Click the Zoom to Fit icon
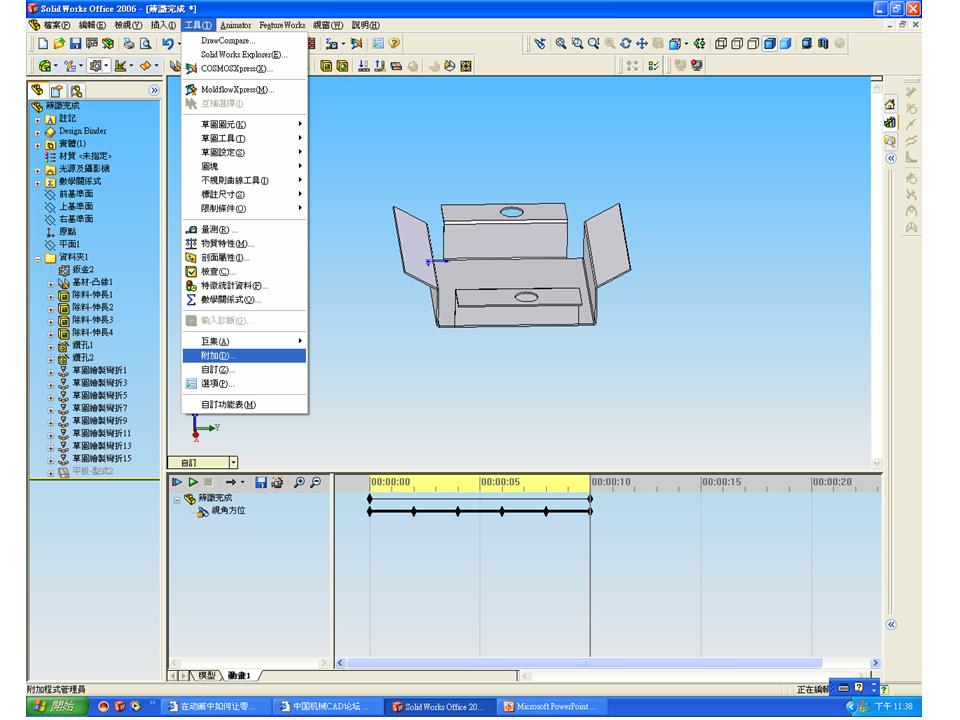This screenshot has width=960, height=720. [561, 43]
